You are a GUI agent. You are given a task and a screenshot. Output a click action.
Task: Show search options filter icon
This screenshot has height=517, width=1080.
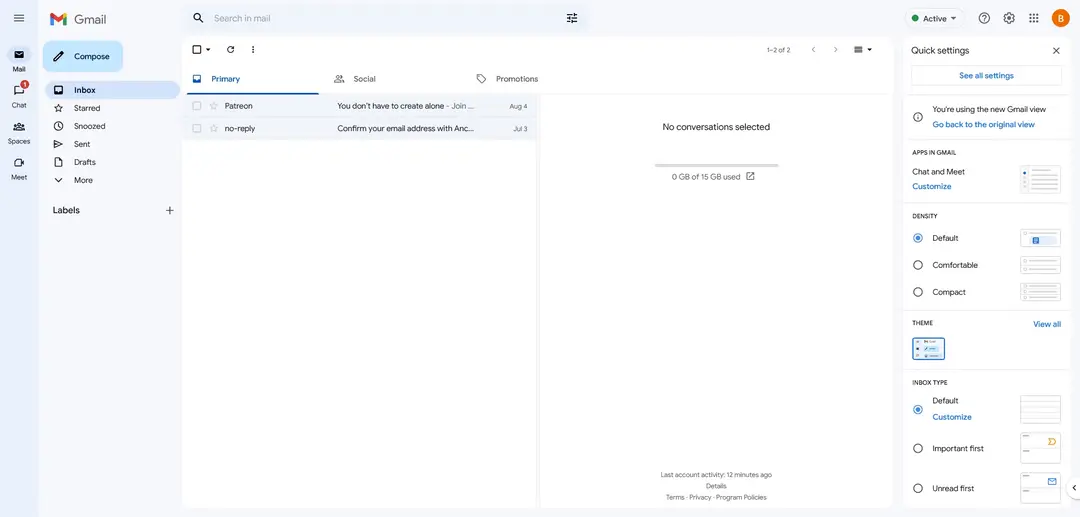pos(572,18)
